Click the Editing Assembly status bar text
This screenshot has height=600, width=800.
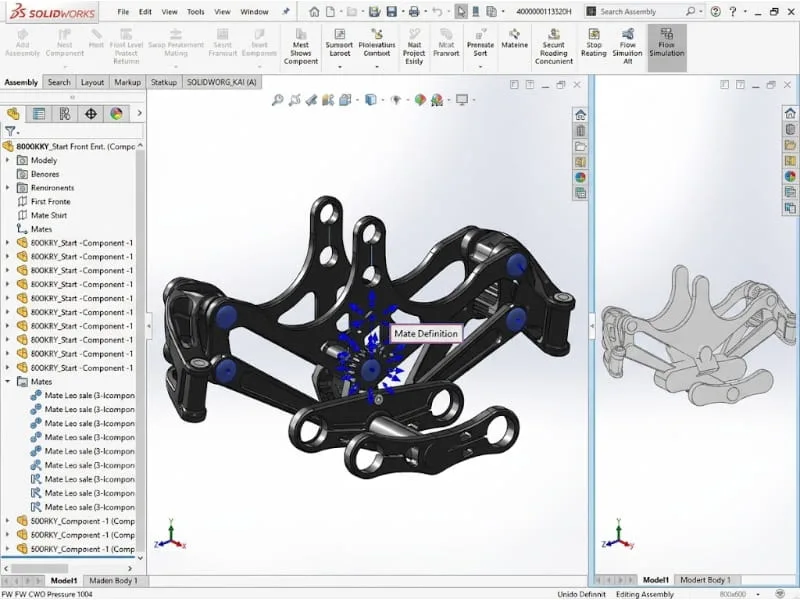(x=645, y=594)
